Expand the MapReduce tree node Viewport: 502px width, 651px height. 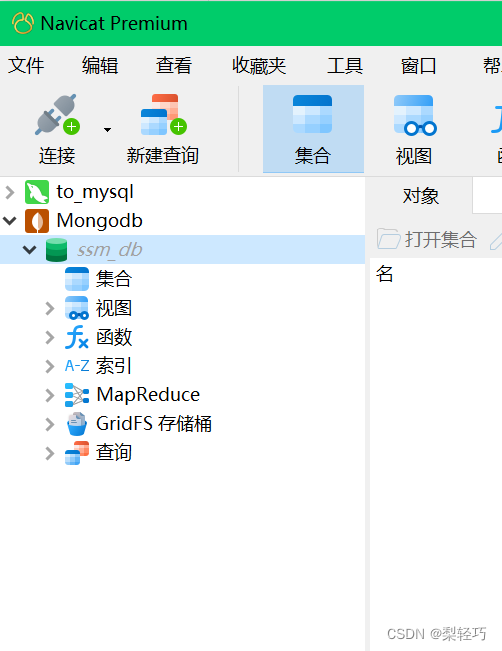coord(50,395)
